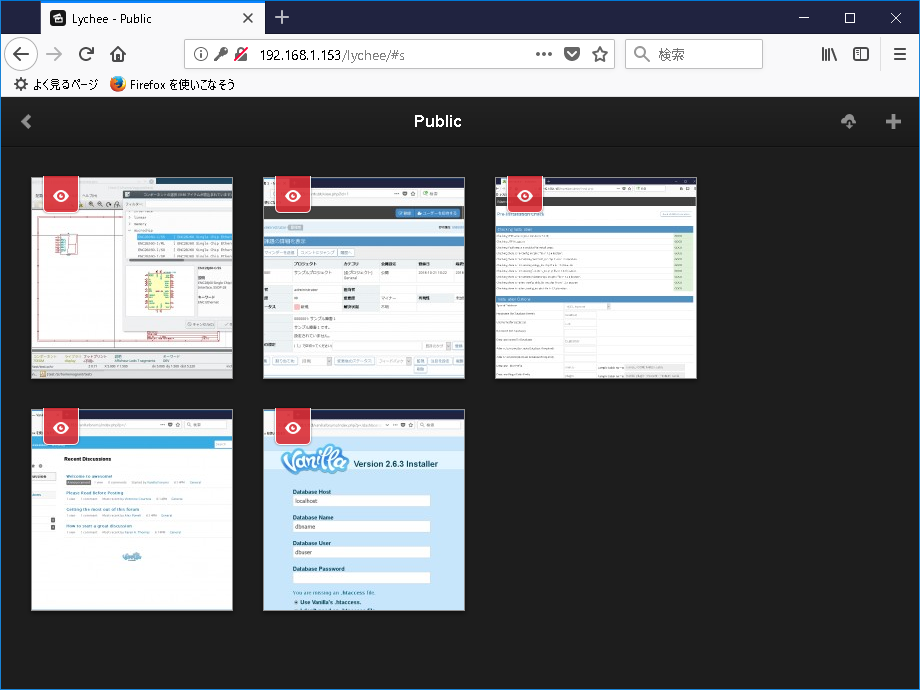
Task: Toggle public badge on the circuit schematic photo
Action: pos(60,194)
